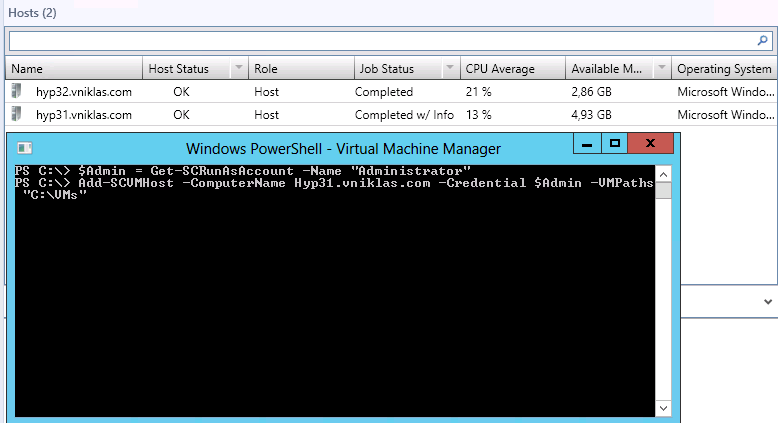778x423 pixels.
Task: Click the 13 % CPU average value
Action: pyautogui.click(x=478, y=115)
